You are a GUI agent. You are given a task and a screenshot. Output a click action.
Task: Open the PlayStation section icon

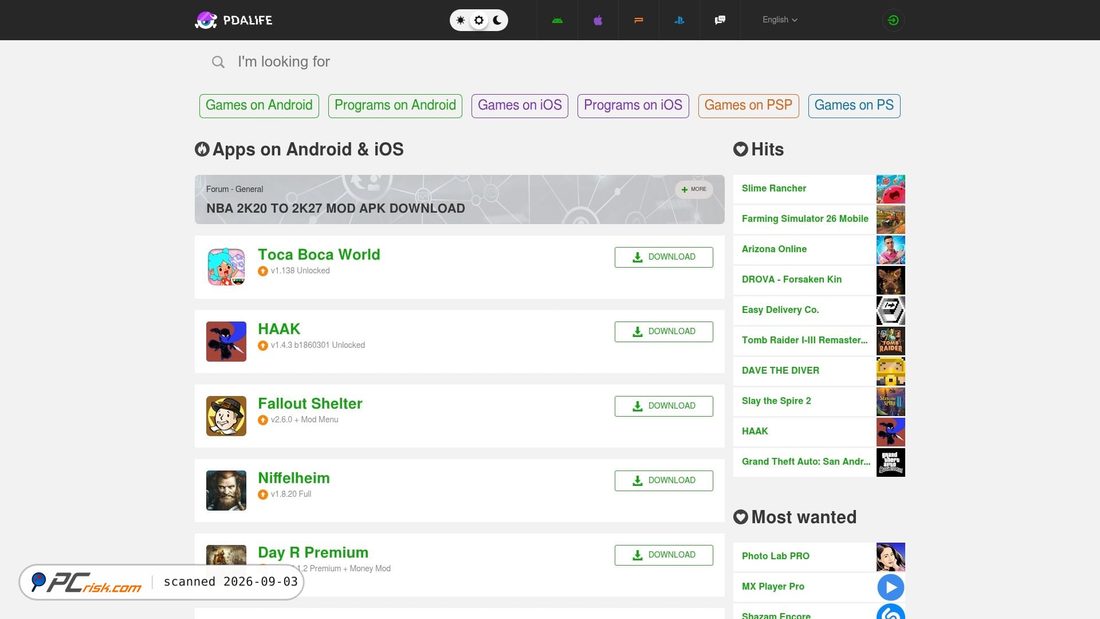coord(679,20)
